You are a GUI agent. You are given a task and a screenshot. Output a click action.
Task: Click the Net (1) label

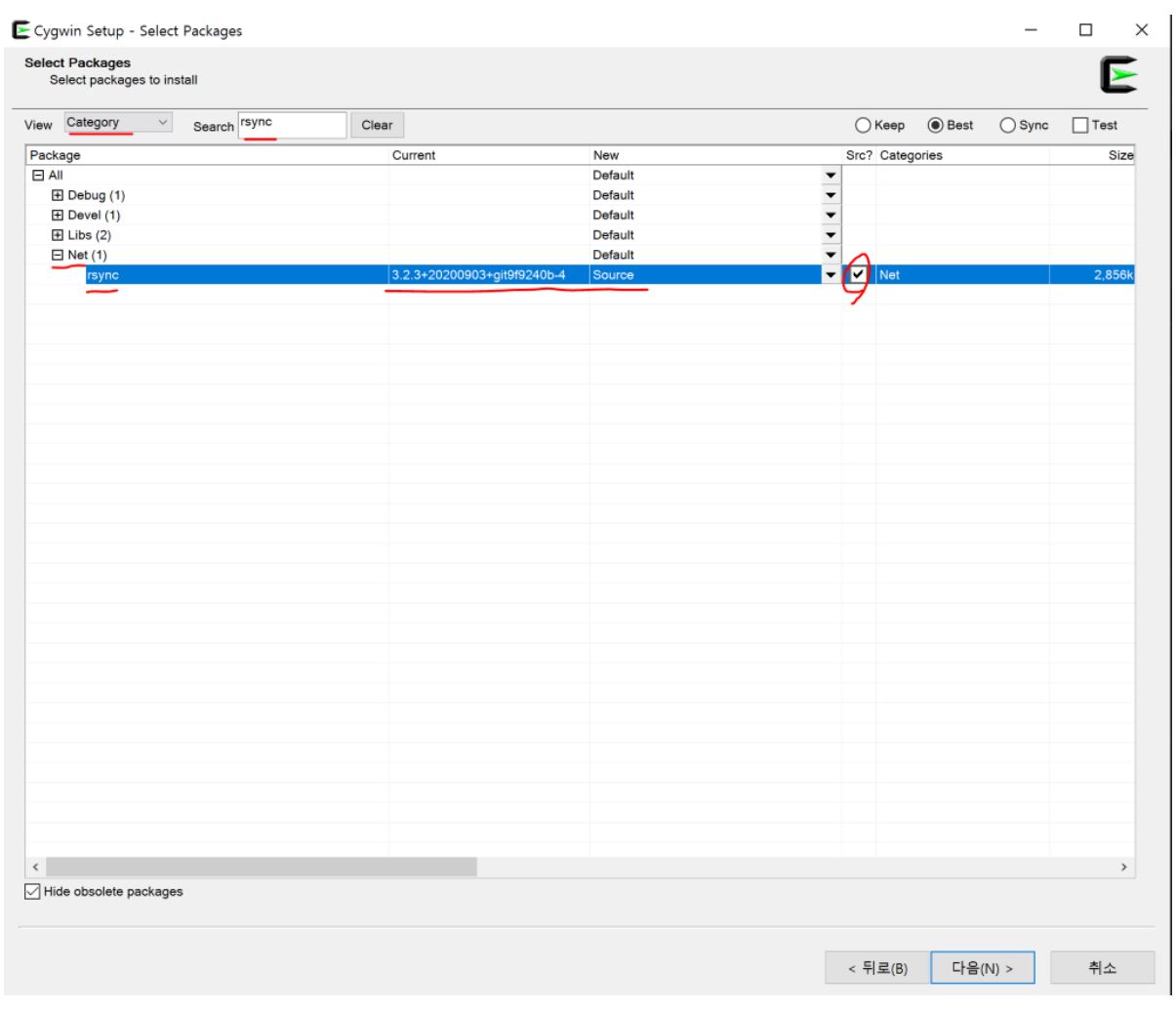pyautogui.click(x=87, y=255)
